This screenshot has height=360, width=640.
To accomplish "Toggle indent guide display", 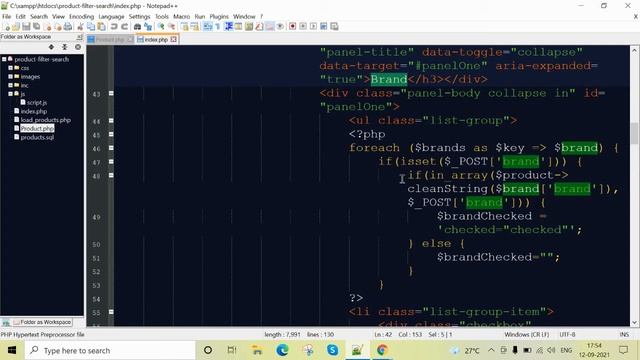I will tap(229, 27).
